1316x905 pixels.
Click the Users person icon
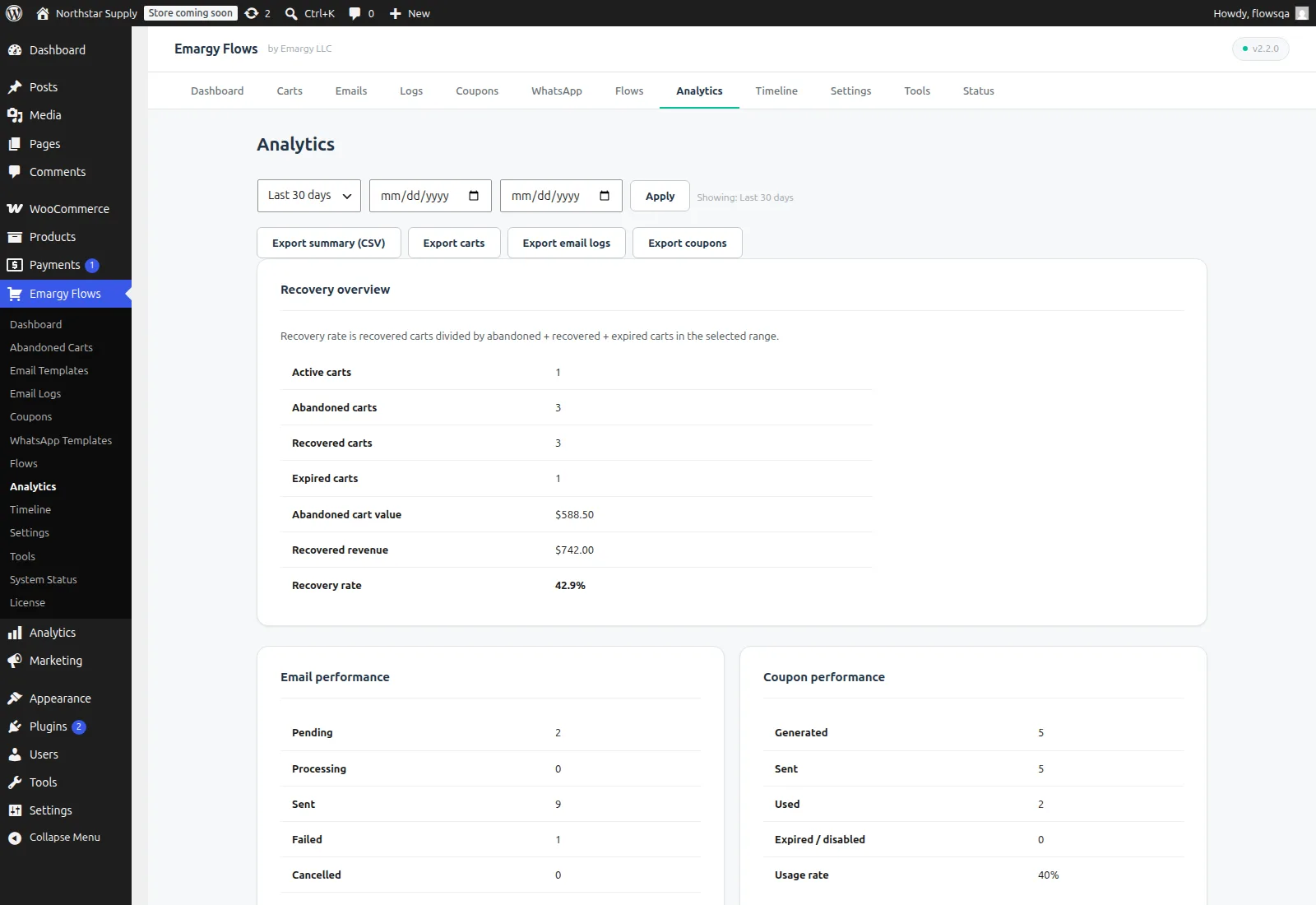[x=15, y=754]
